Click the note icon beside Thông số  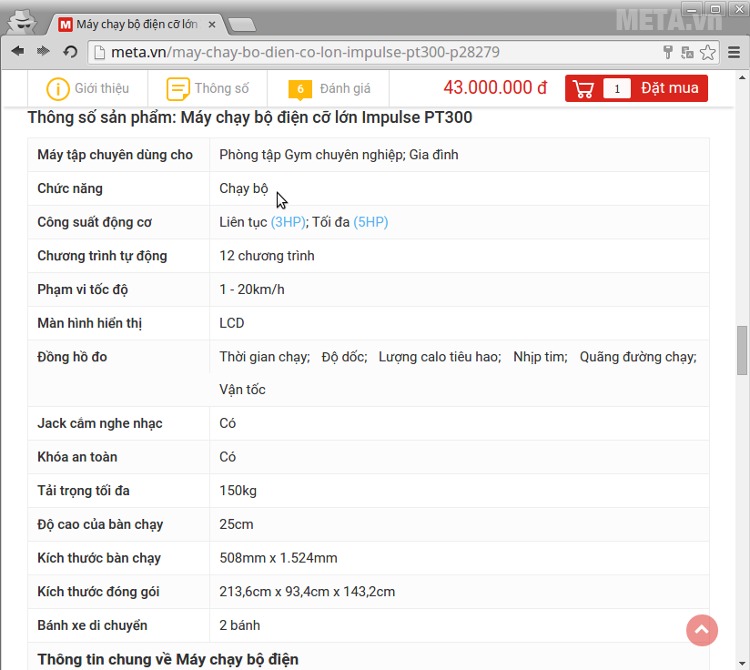[177, 89]
